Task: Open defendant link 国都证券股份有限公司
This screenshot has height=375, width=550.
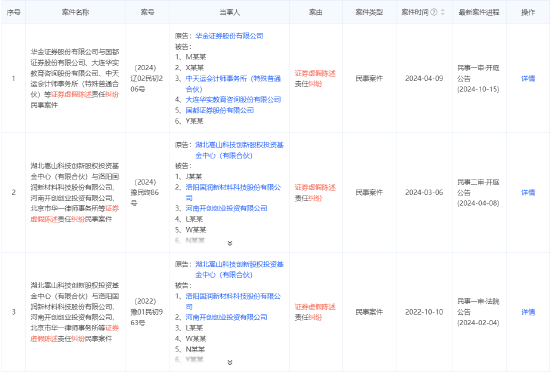Action: [220, 110]
